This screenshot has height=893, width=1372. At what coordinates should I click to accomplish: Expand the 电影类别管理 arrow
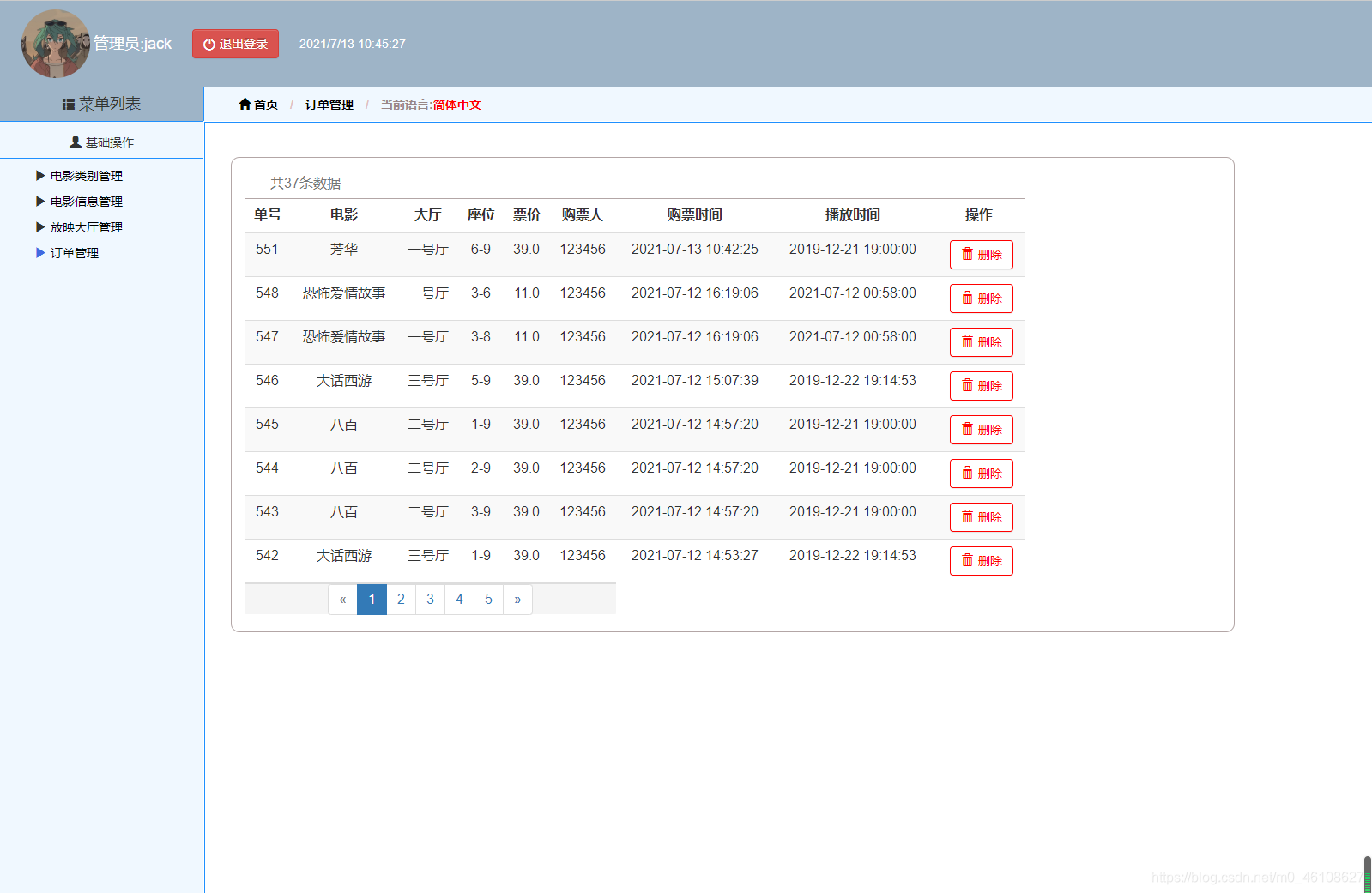coord(40,176)
